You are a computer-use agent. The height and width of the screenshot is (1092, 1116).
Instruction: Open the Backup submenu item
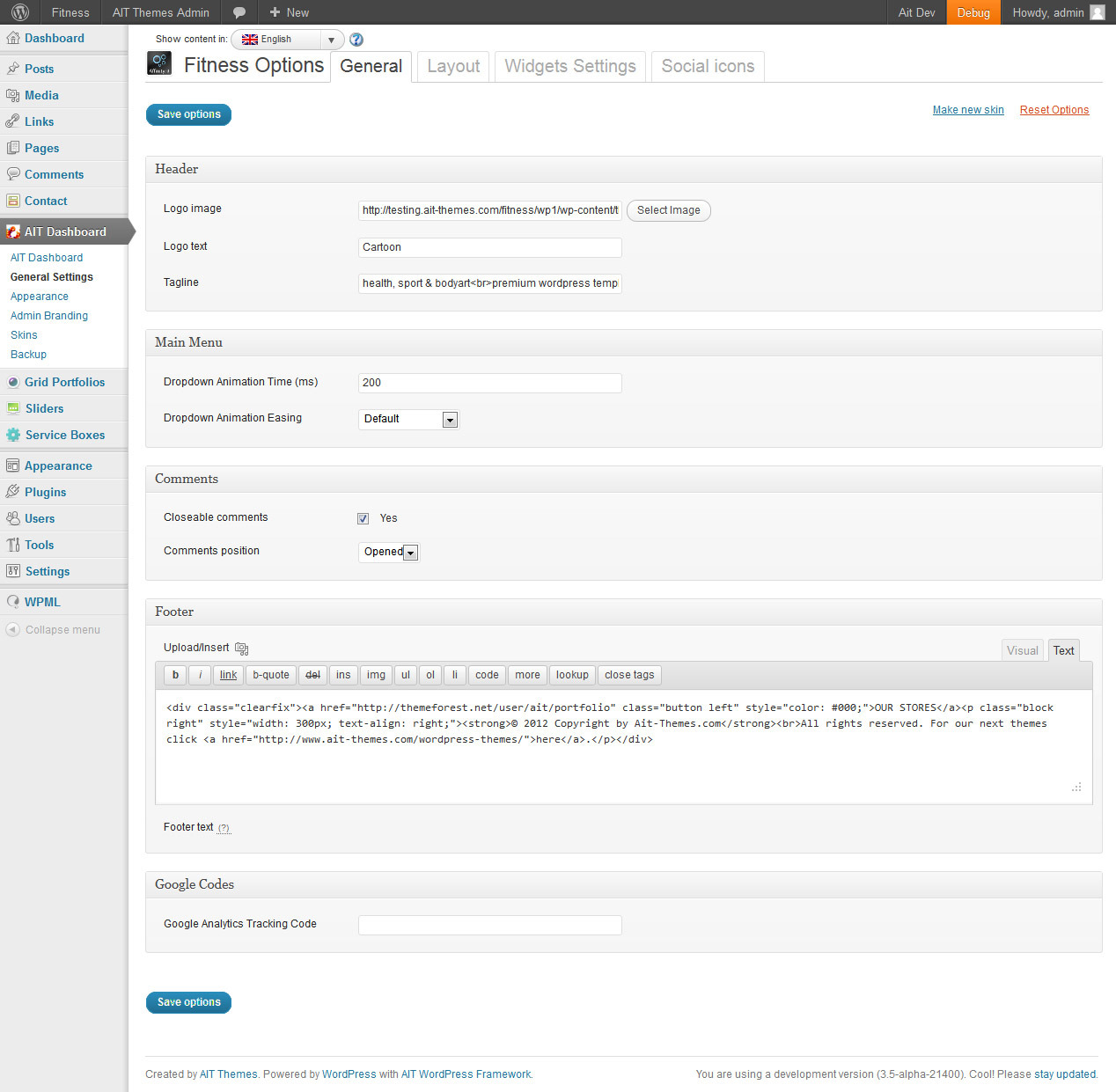pos(28,355)
